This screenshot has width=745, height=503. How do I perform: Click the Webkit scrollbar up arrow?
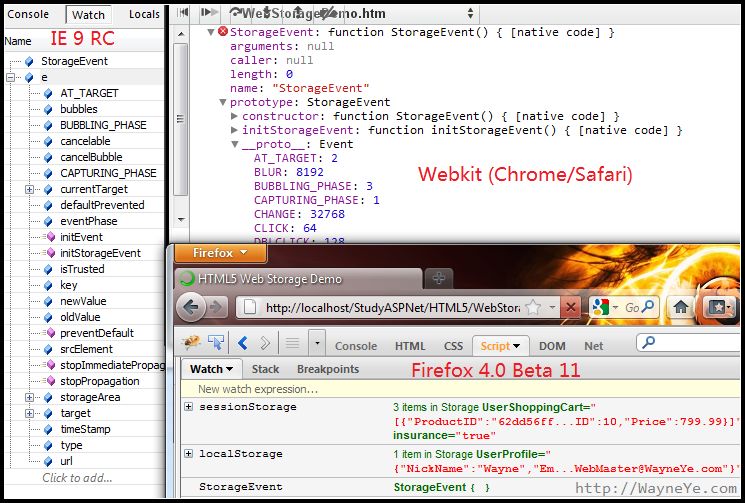tap(181, 34)
